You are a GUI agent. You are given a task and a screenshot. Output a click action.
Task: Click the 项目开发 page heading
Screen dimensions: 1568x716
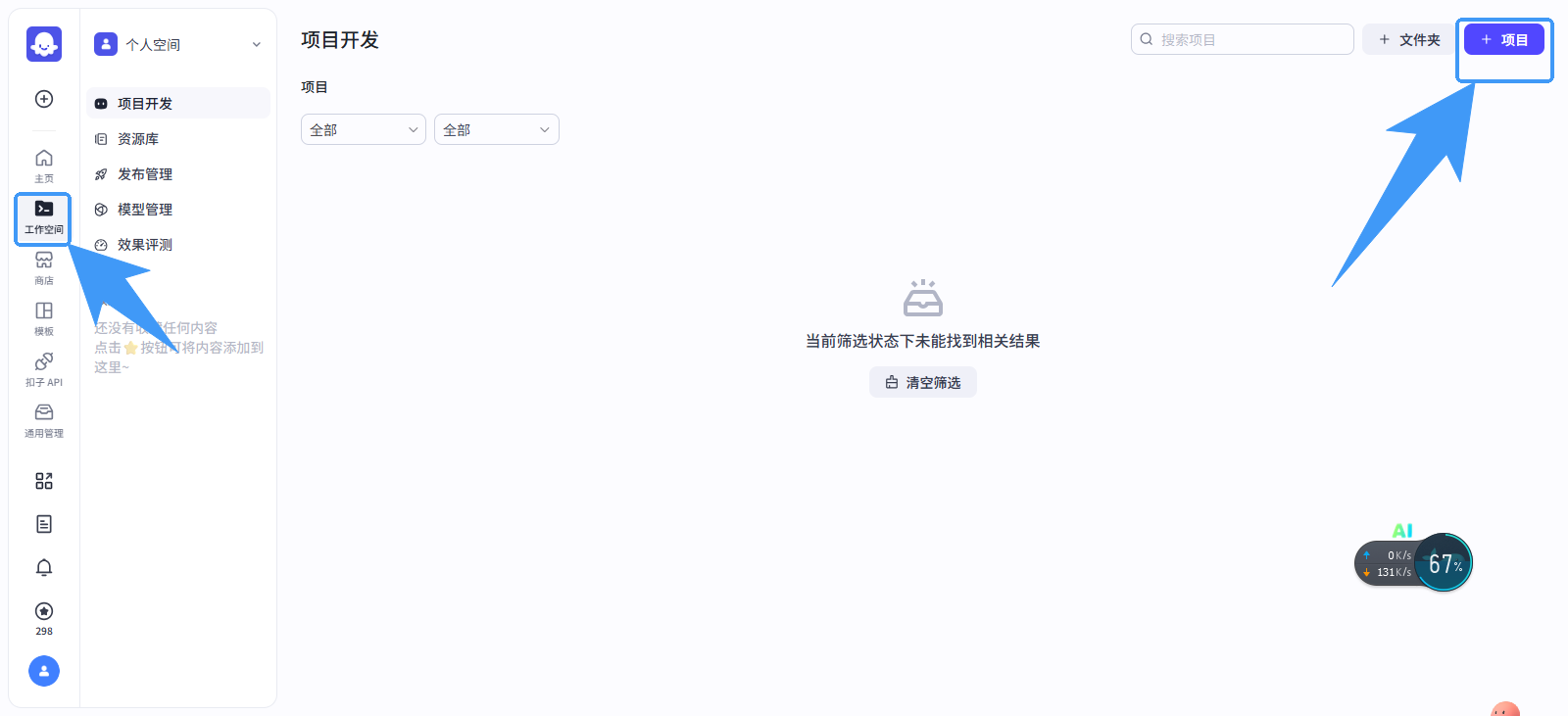point(340,39)
